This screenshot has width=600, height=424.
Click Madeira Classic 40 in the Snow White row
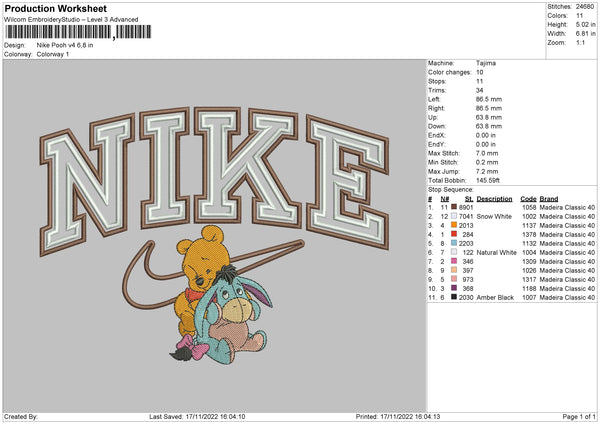(x=567, y=217)
